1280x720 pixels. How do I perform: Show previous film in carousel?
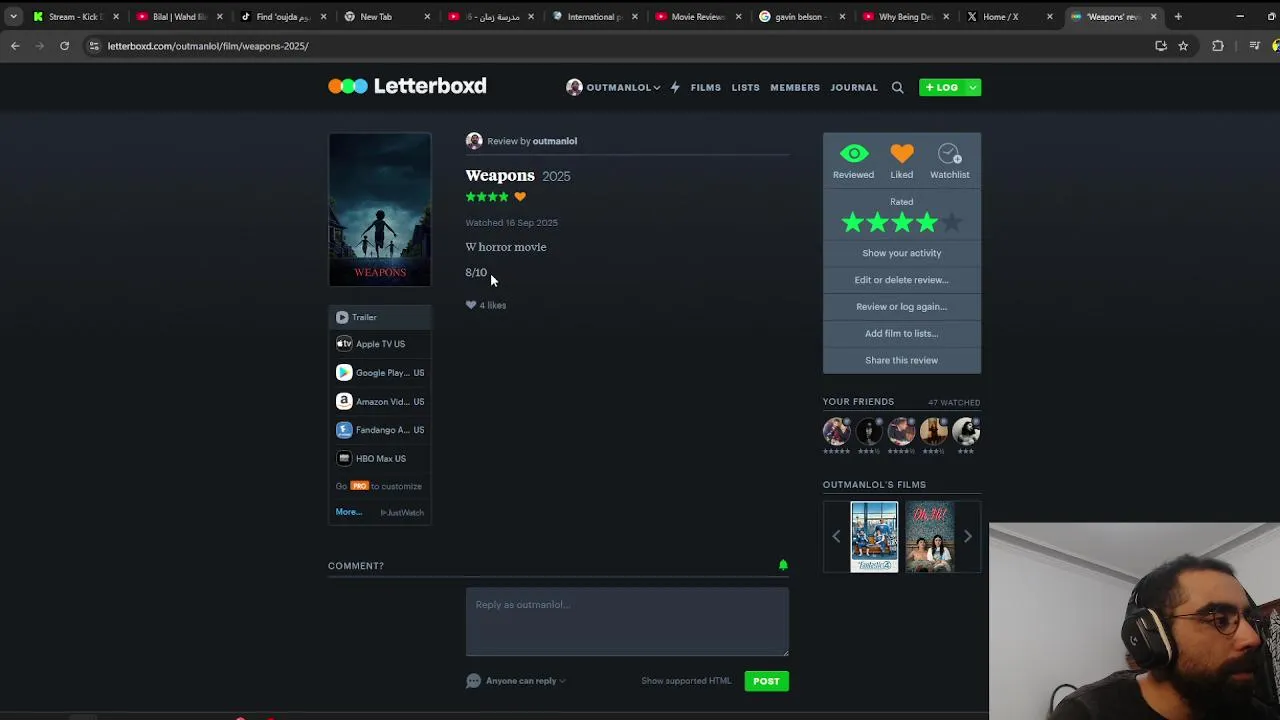tap(836, 537)
